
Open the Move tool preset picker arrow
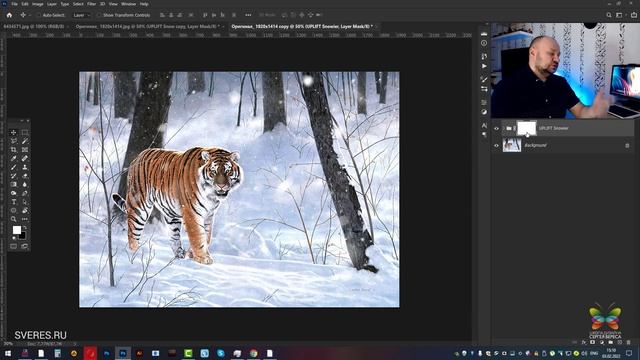(x=29, y=15)
